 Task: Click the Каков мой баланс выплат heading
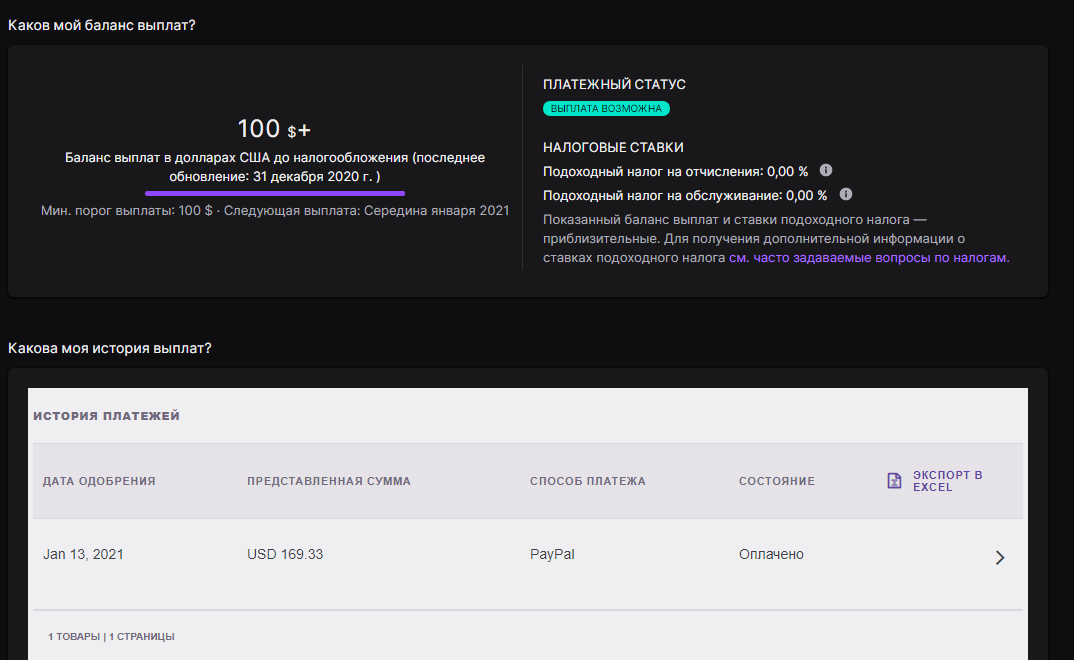(101, 24)
